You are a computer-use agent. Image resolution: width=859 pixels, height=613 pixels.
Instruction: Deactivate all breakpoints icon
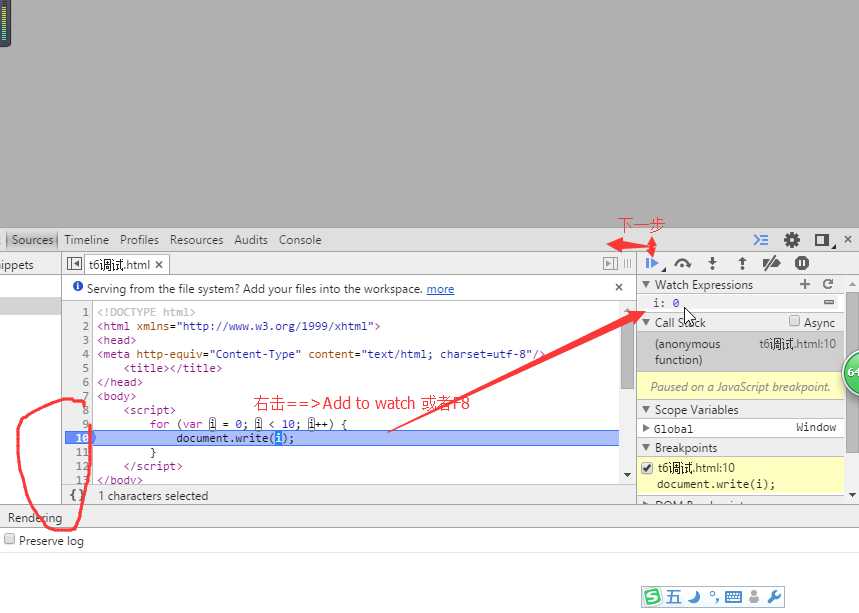(771, 263)
